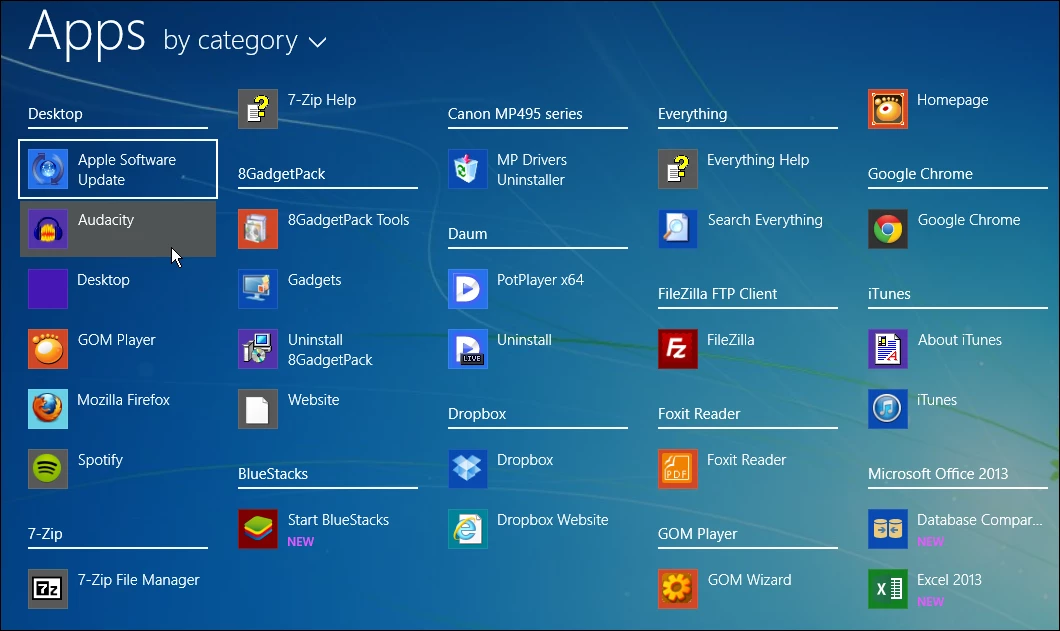Launch the Google Chrome icon
1060x631 pixels.
pos(888,229)
